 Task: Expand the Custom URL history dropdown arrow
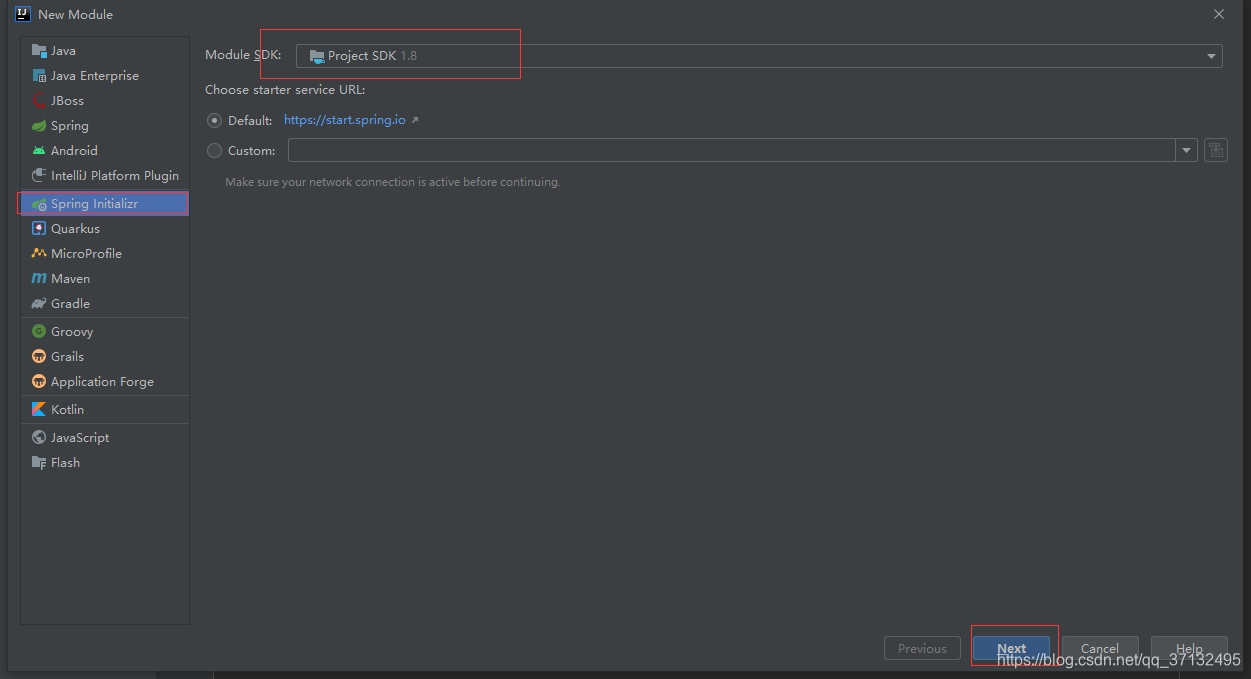pos(1187,150)
